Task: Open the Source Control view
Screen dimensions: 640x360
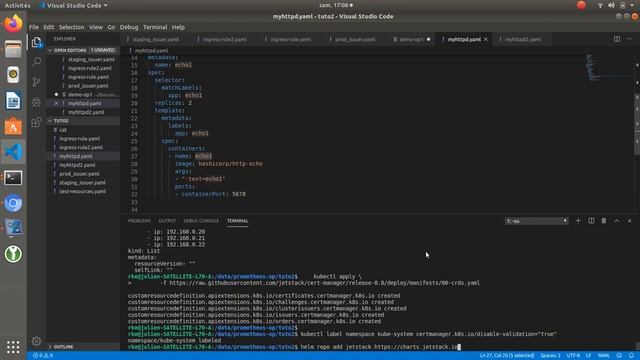Action: pos(36,82)
